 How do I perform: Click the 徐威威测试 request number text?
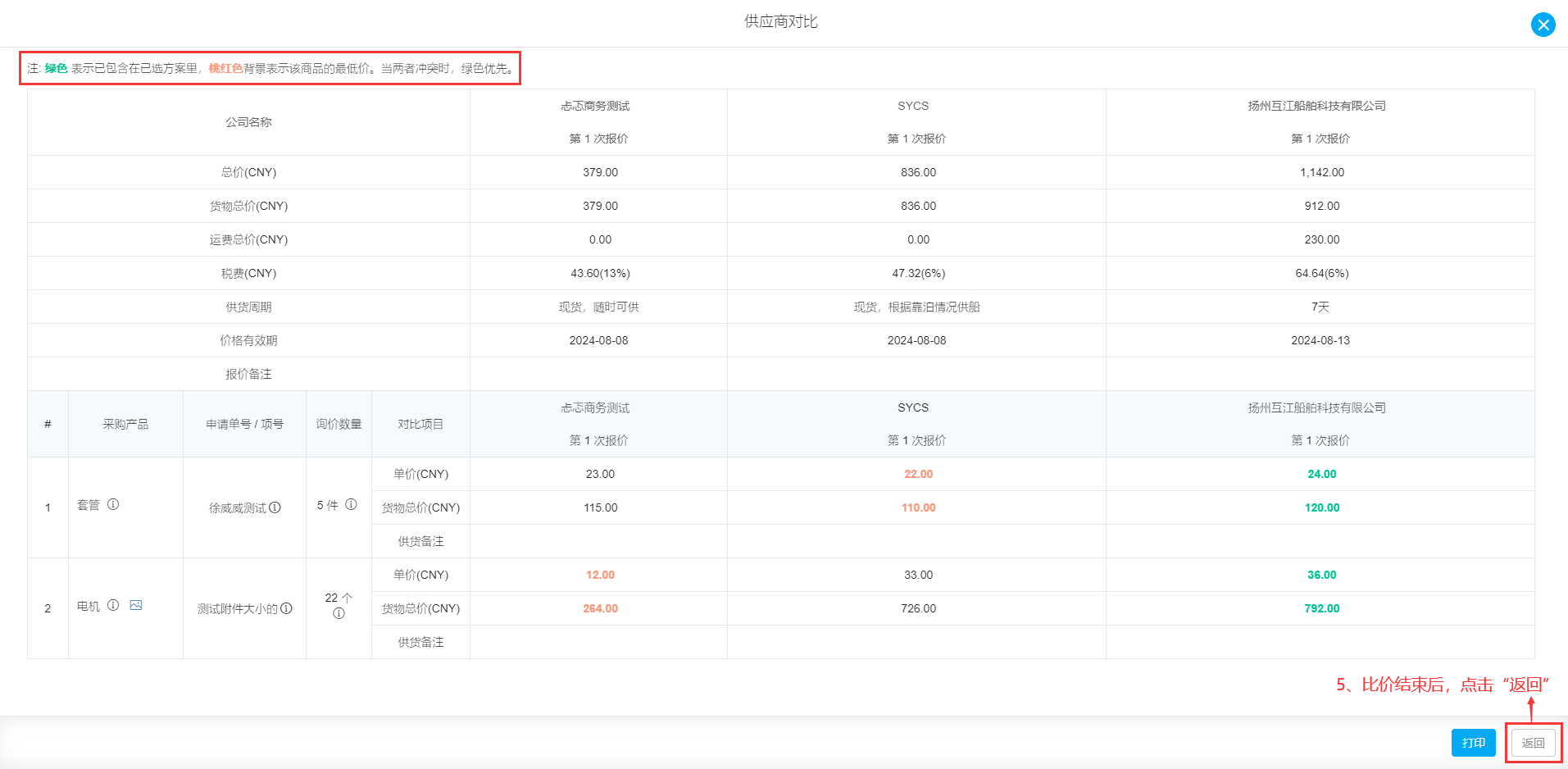pos(238,507)
